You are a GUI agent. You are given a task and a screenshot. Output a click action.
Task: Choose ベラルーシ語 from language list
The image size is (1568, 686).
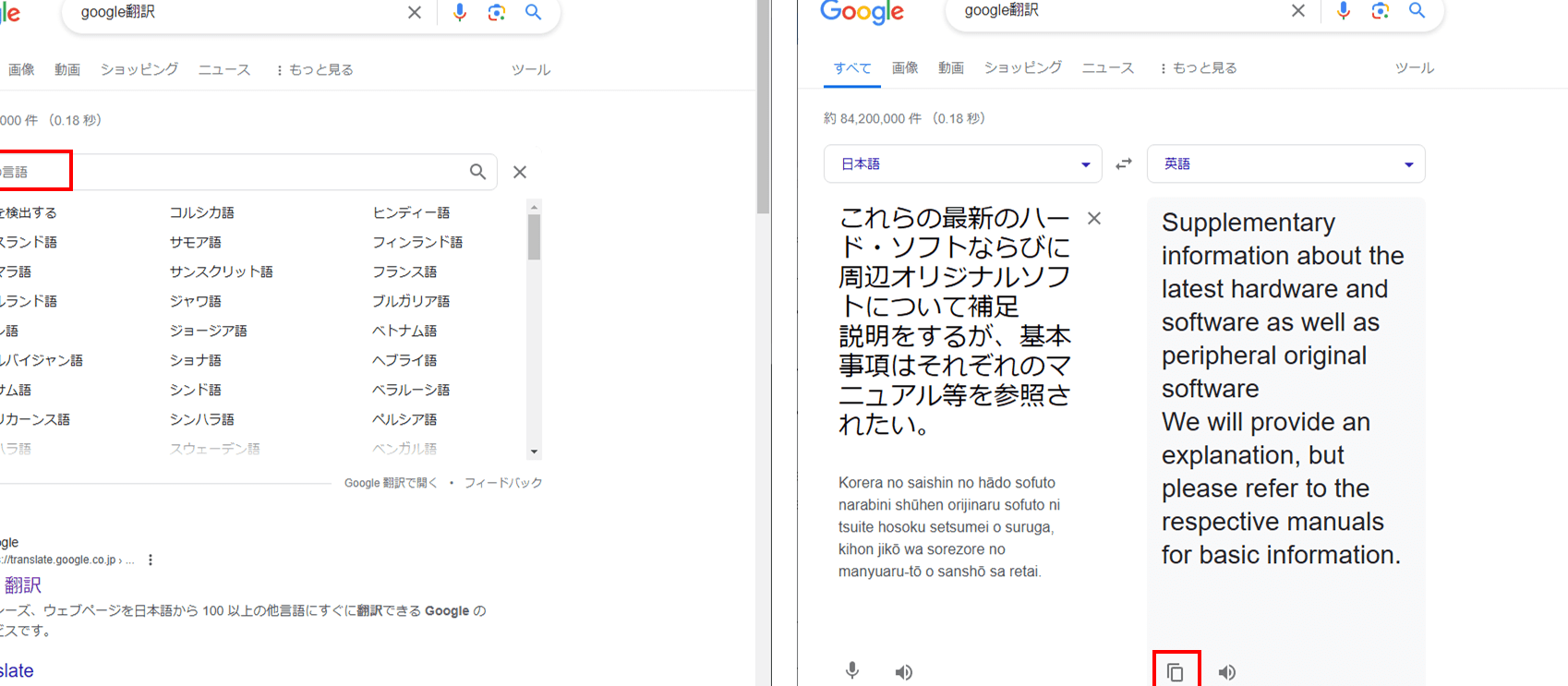coord(411,390)
